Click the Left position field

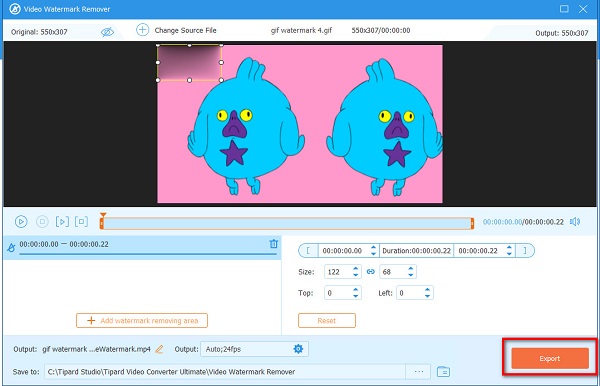[410, 293]
